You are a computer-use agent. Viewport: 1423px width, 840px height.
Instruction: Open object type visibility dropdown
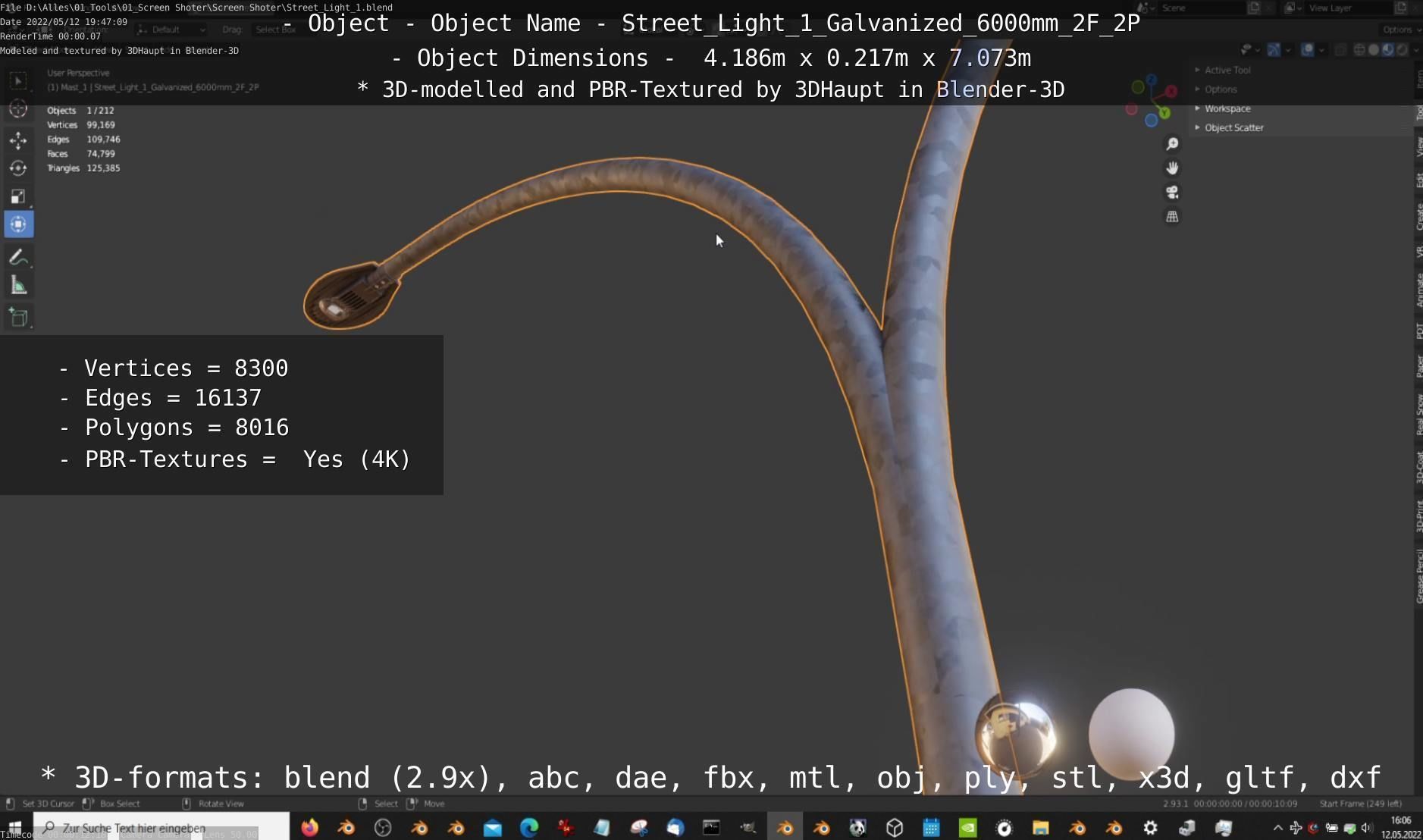(x=1249, y=50)
